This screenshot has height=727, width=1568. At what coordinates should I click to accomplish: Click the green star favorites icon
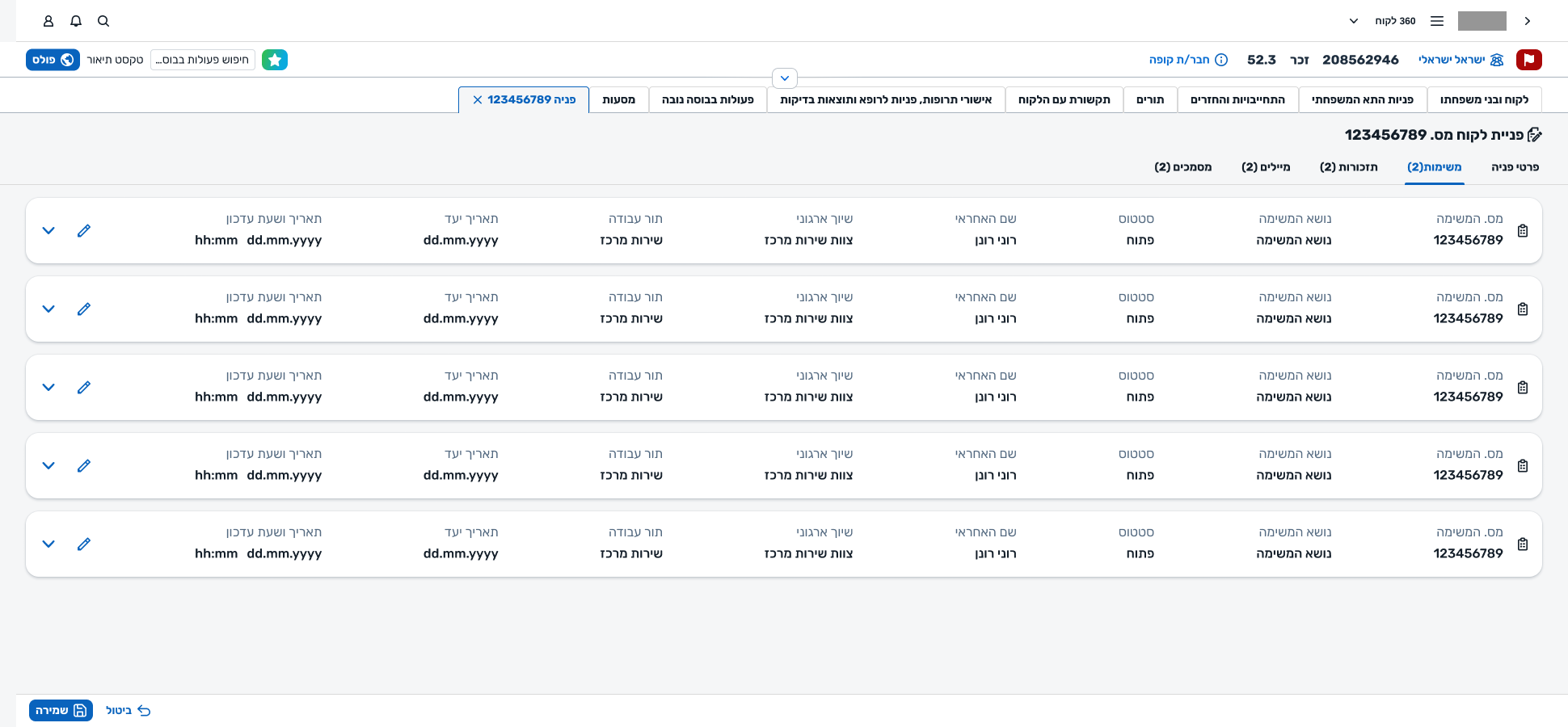click(275, 60)
